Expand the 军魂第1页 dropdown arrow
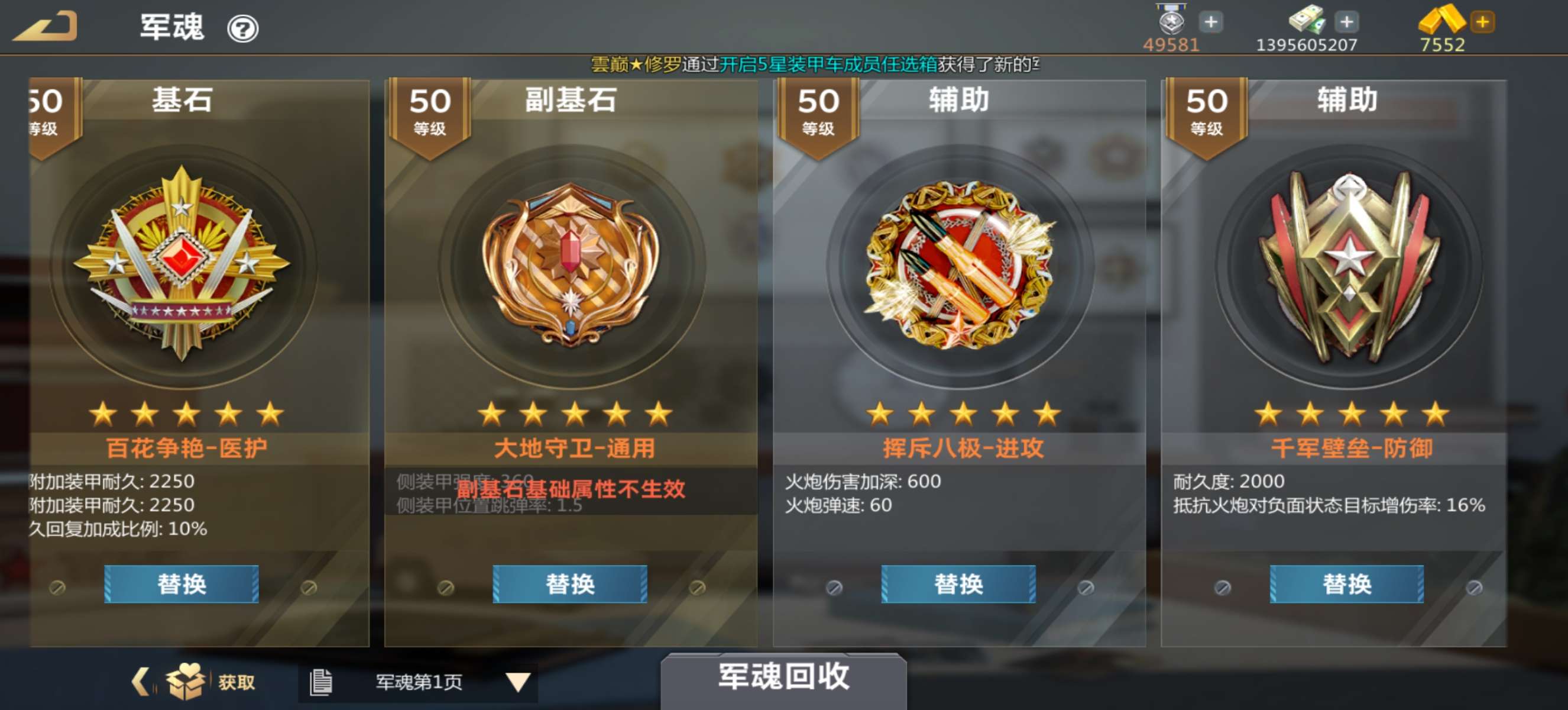This screenshot has height=710, width=1568. click(x=518, y=682)
